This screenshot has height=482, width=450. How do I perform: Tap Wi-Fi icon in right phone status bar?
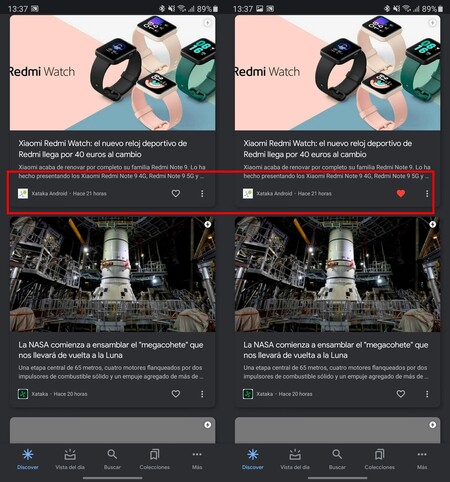click(x=406, y=8)
